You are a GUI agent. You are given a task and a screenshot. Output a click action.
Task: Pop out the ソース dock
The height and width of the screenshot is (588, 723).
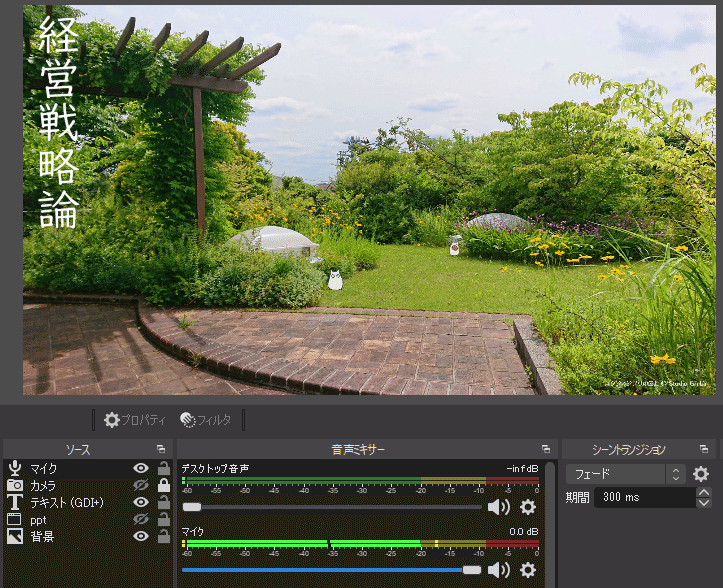click(161, 449)
